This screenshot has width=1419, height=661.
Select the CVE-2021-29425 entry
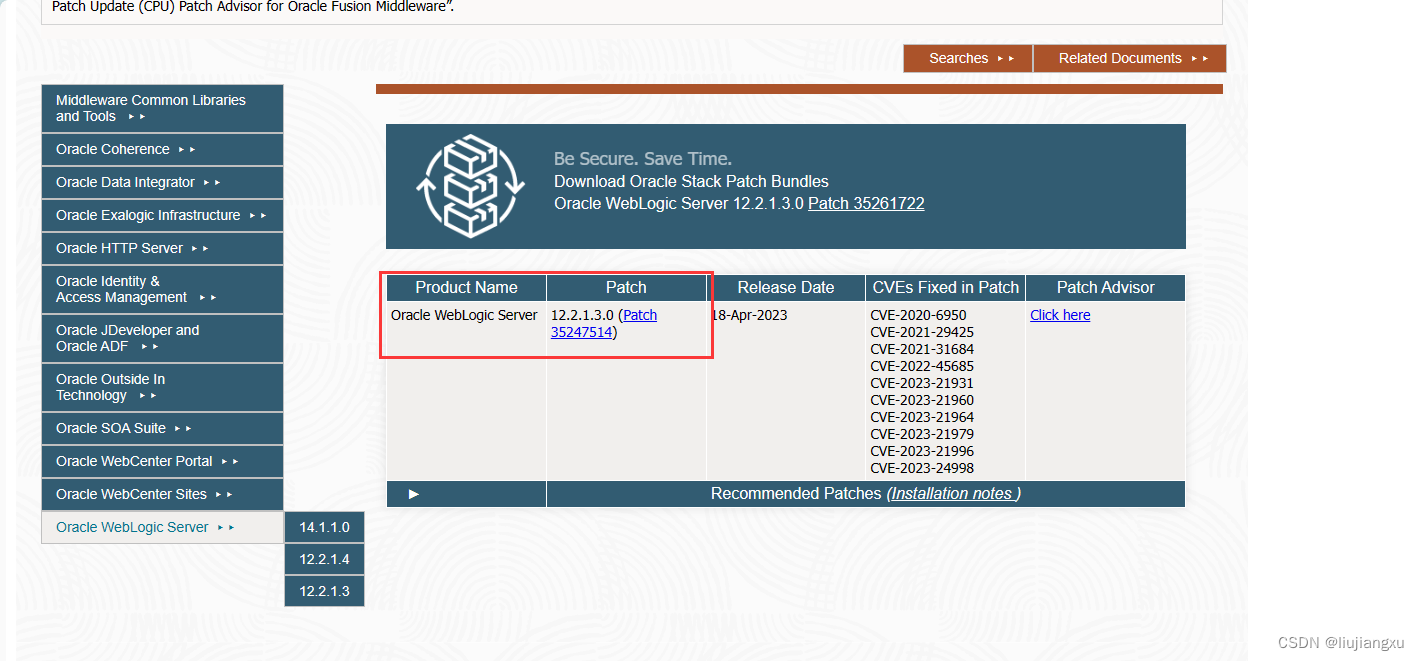click(x=922, y=332)
